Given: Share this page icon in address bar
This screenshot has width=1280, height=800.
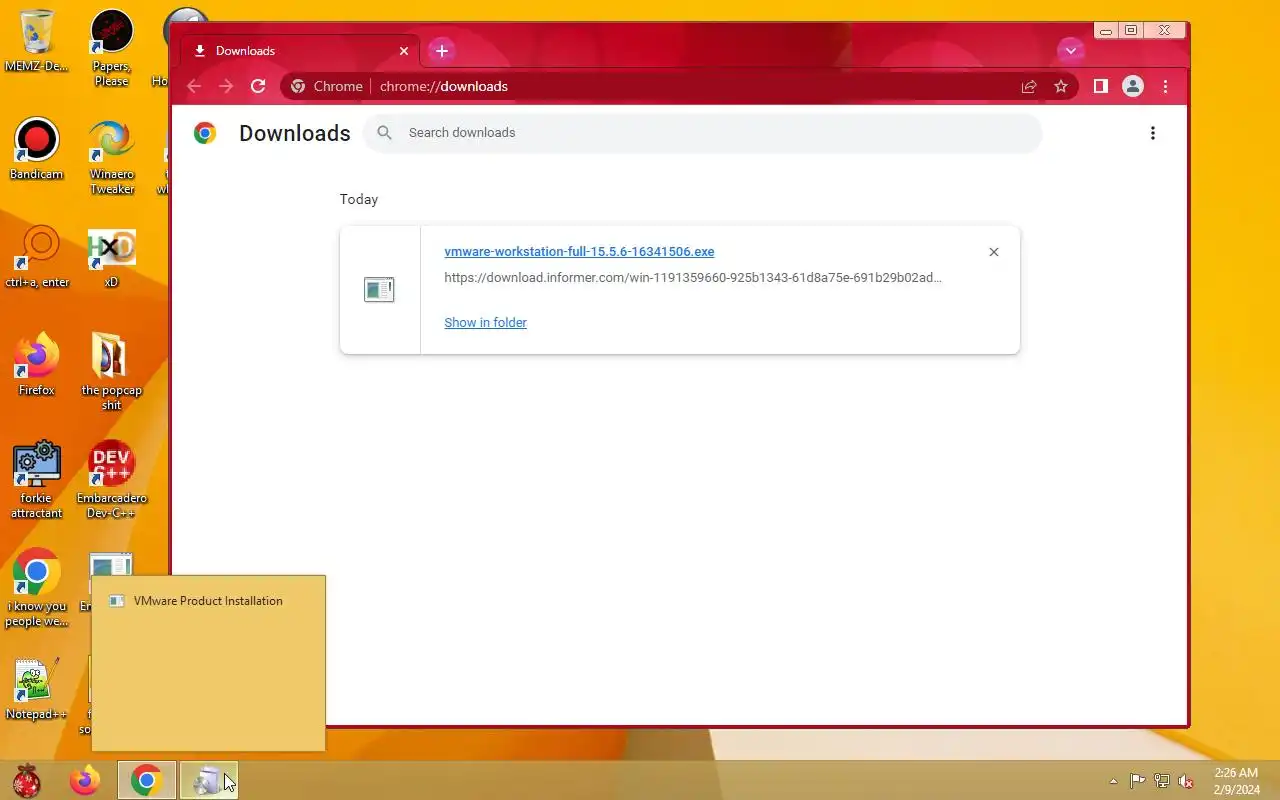Looking at the screenshot, I should pyautogui.click(x=1029, y=87).
